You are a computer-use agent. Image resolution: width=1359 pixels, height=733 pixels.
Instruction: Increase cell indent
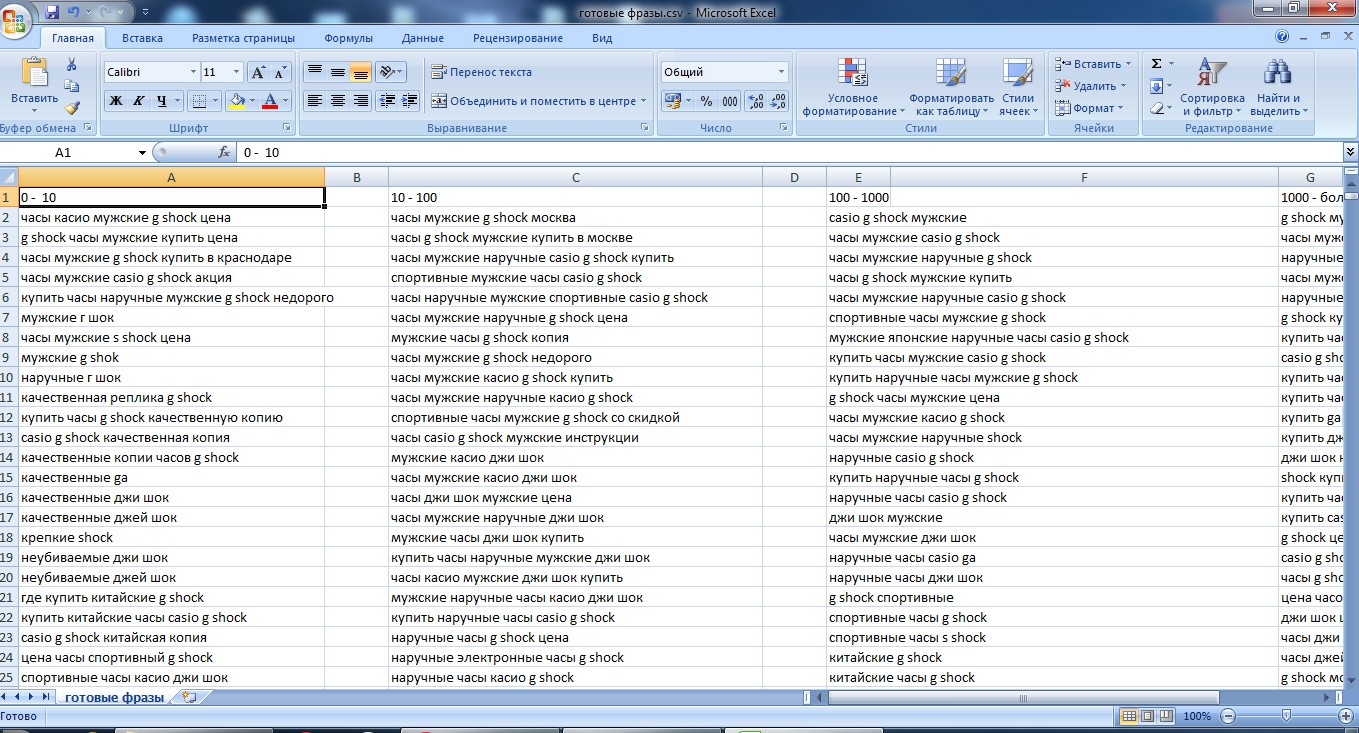[x=410, y=101]
